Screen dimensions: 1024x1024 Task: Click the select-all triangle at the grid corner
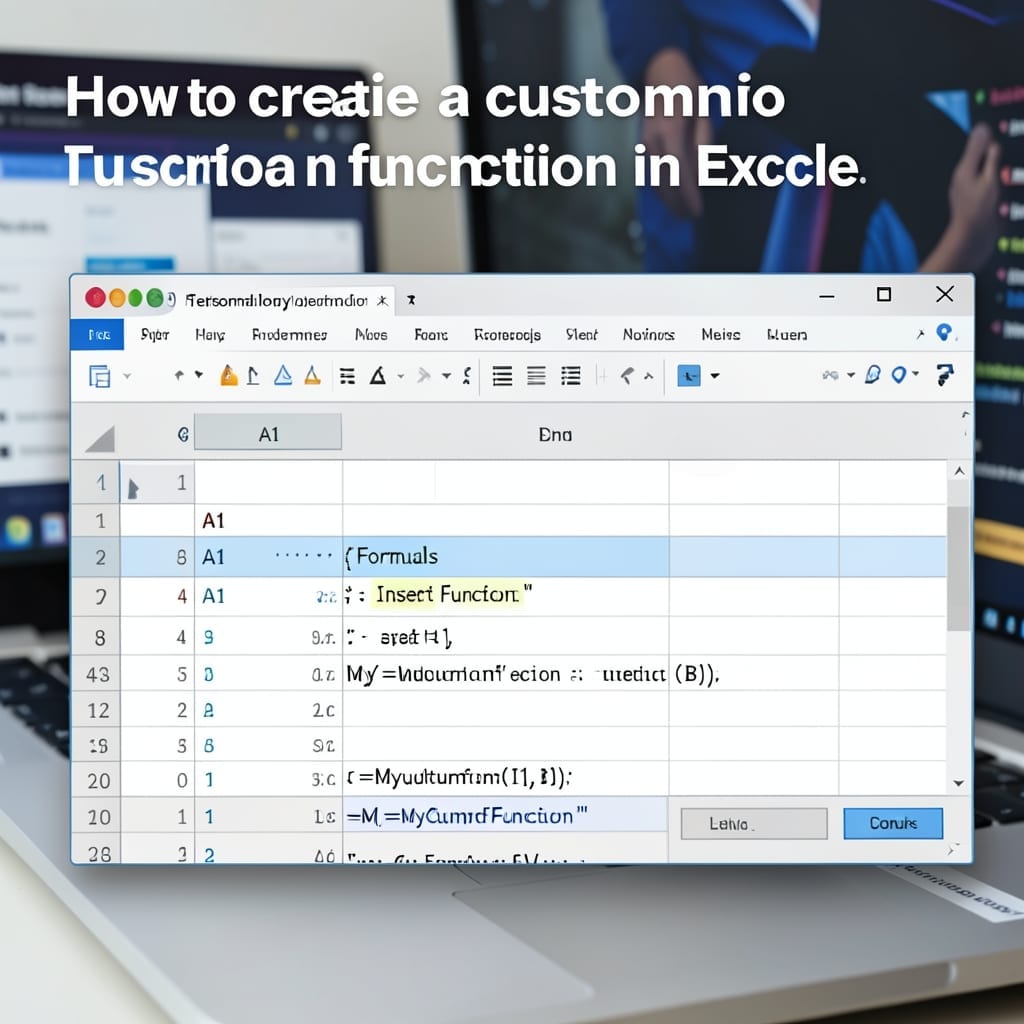tap(101, 439)
